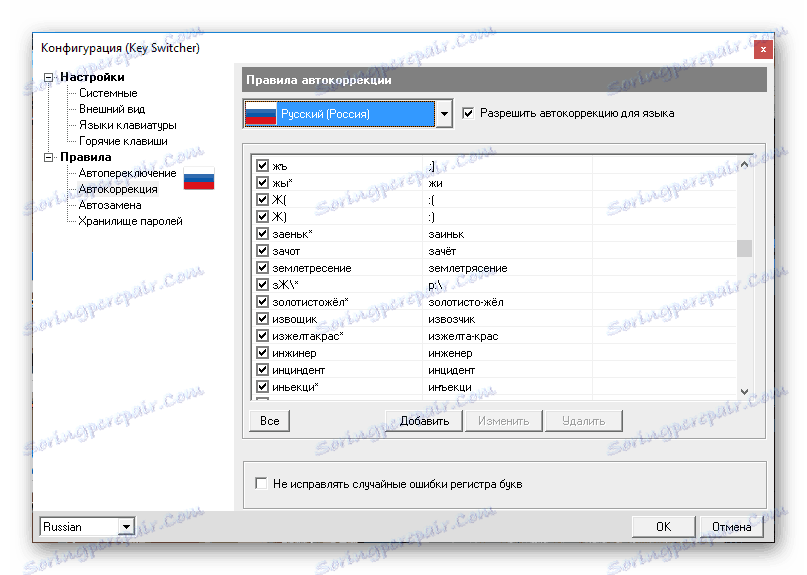The width and height of the screenshot is (807, 575).
Task: Toggle checkbox for rule 'зЖ\*'
Action: [262, 285]
